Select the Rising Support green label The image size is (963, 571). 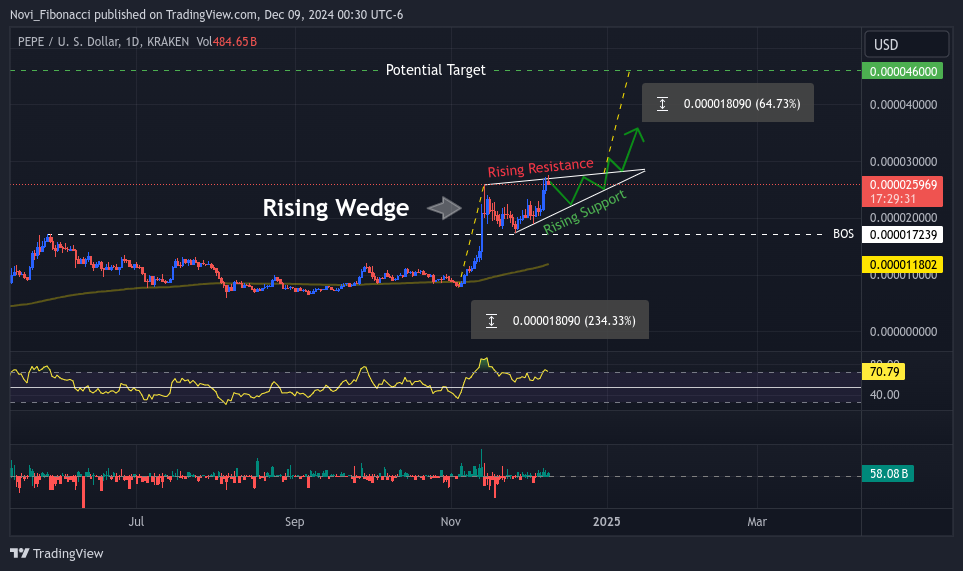click(584, 212)
